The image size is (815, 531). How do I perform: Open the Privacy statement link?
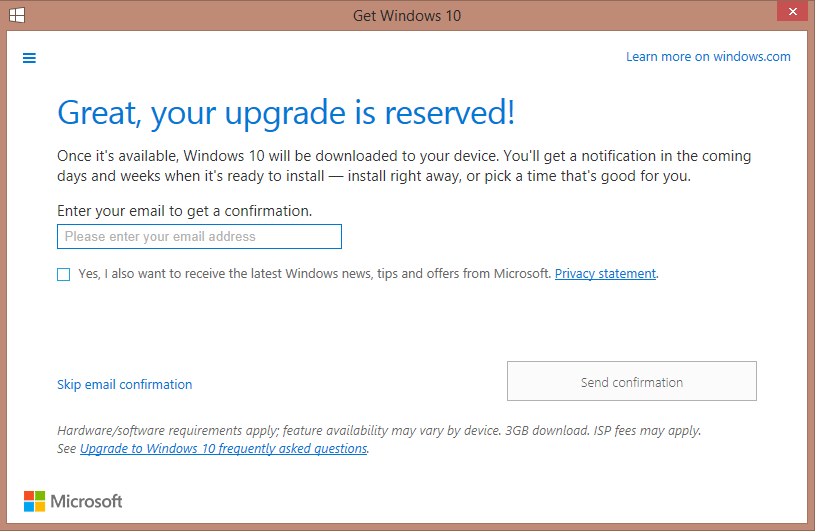point(605,273)
